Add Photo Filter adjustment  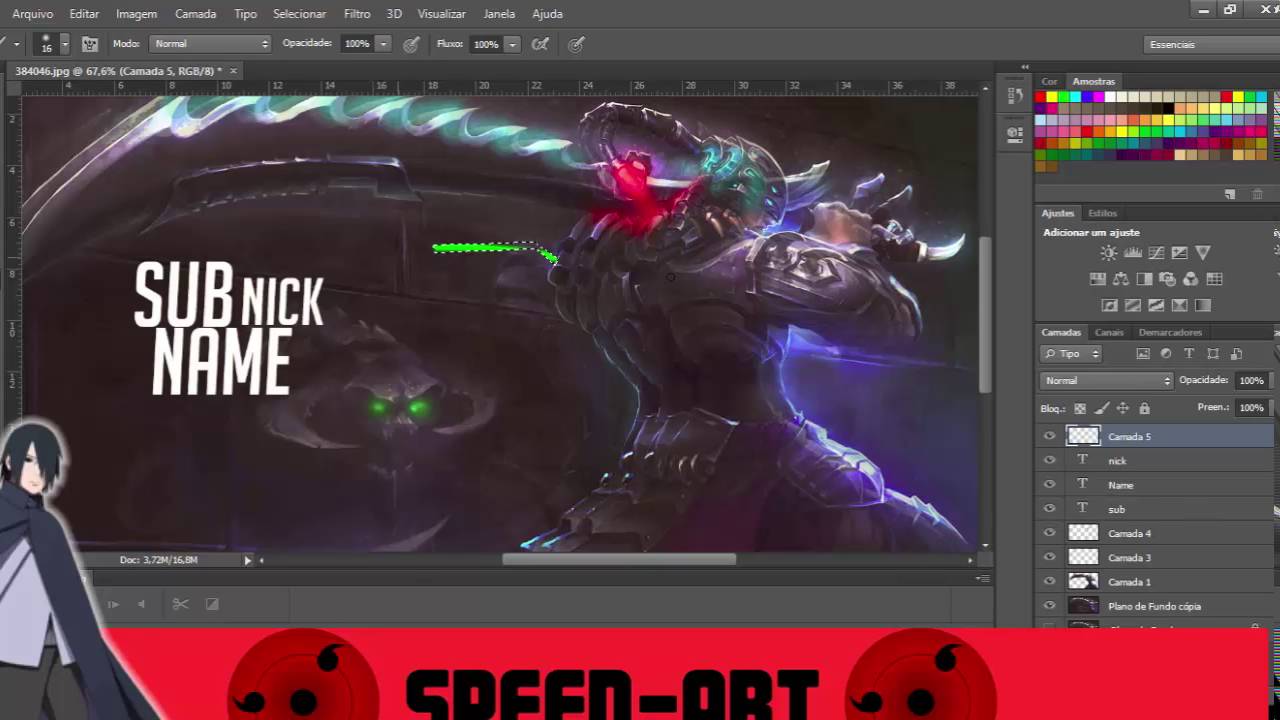(x=1168, y=279)
